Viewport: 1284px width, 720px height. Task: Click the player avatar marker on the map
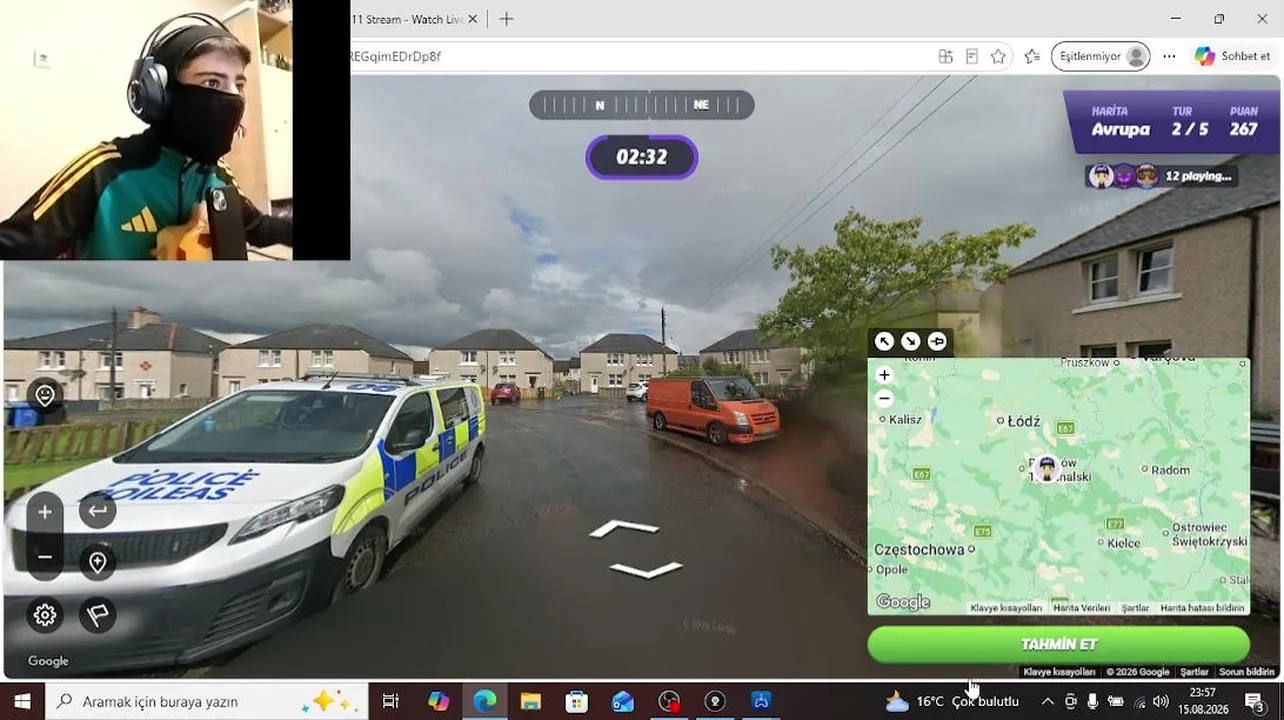pyautogui.click(x=1047, y=468)
